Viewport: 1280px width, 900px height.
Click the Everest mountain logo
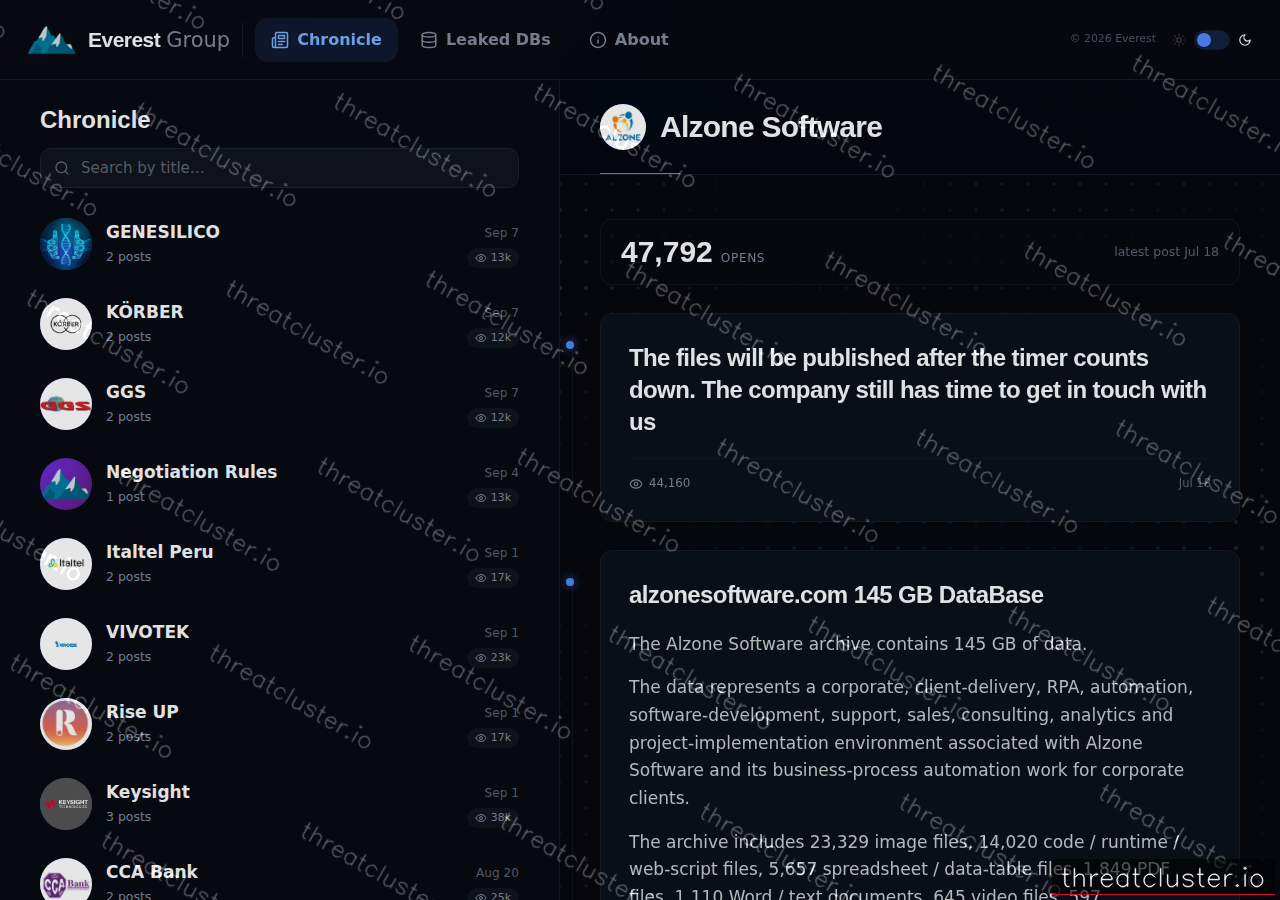(52, 40)
